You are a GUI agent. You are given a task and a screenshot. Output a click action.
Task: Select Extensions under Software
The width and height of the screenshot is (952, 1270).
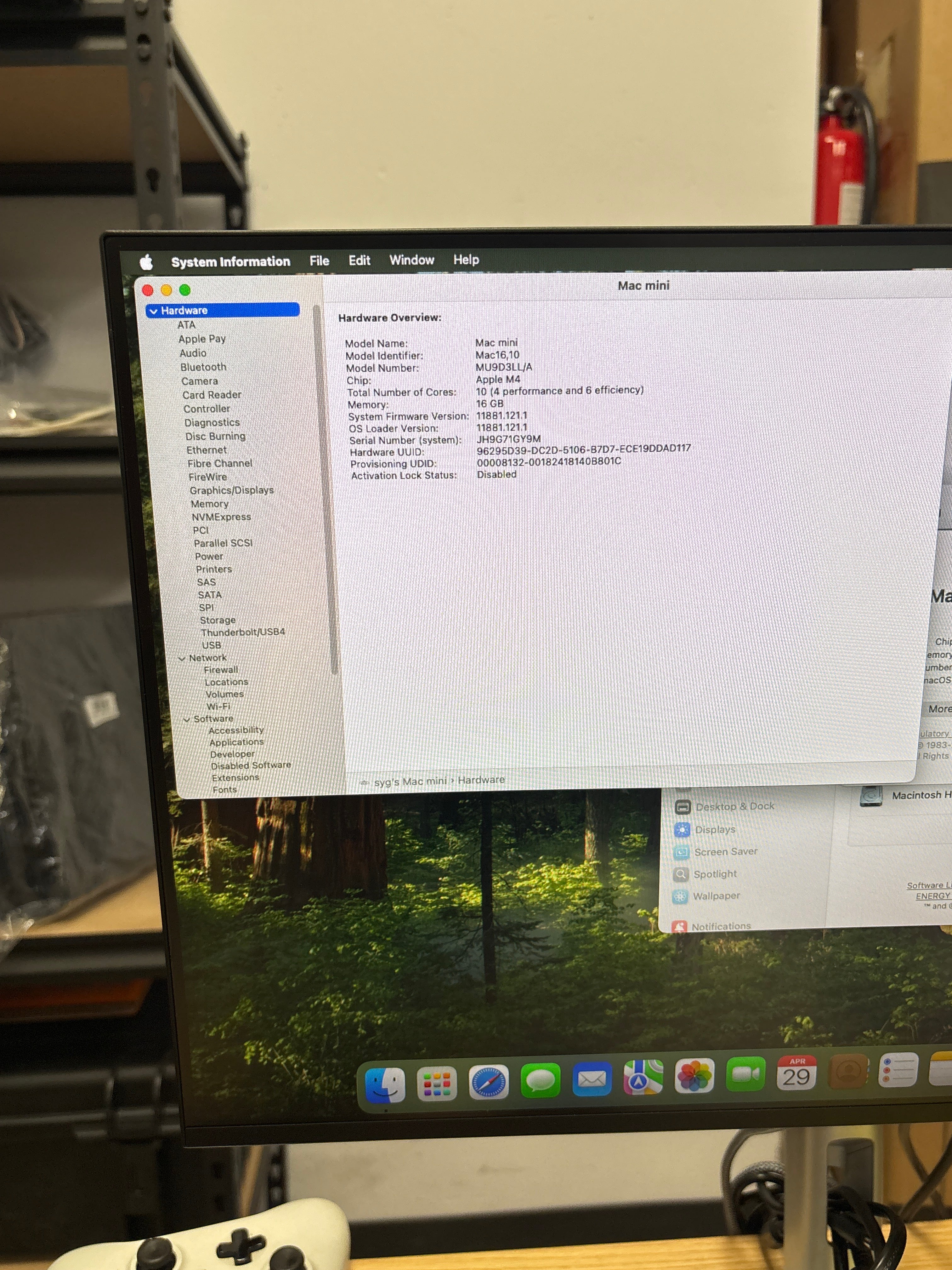point(236,778)
